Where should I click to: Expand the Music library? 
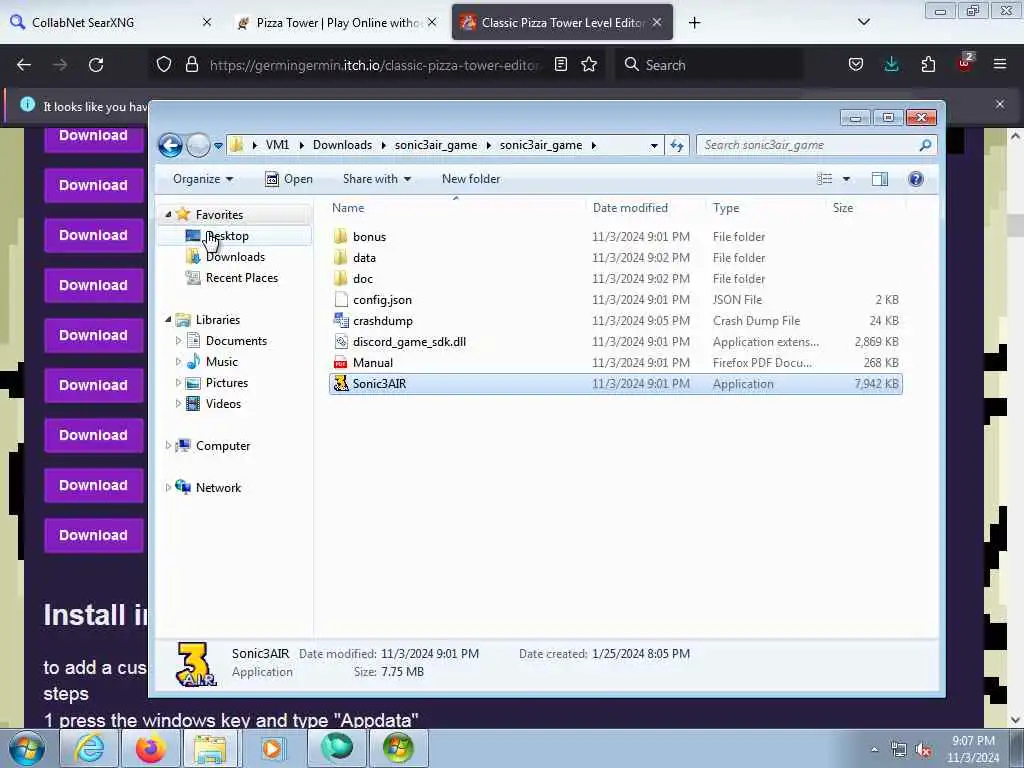178,361
